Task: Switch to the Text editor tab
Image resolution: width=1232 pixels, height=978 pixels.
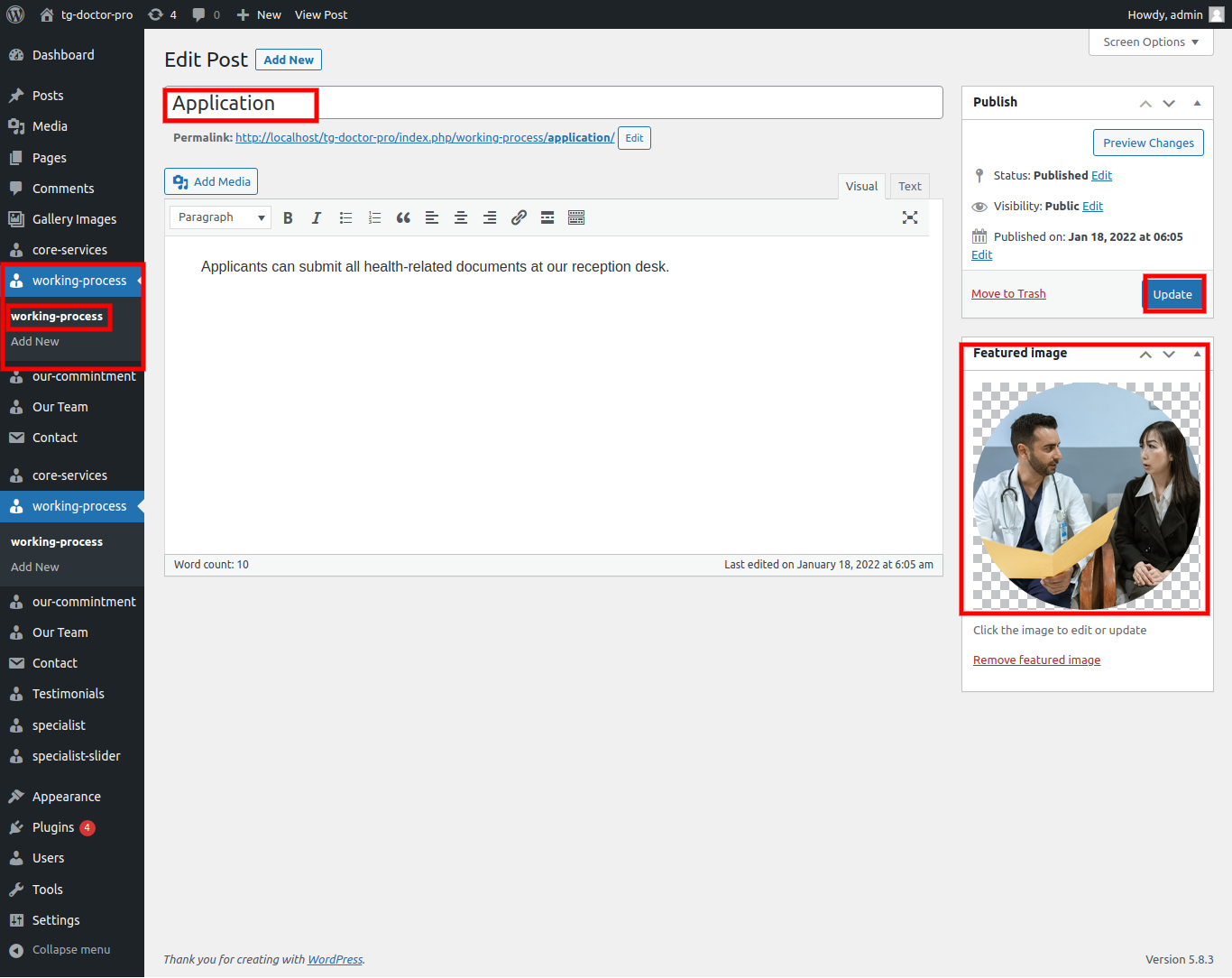Action: [909, 187]
